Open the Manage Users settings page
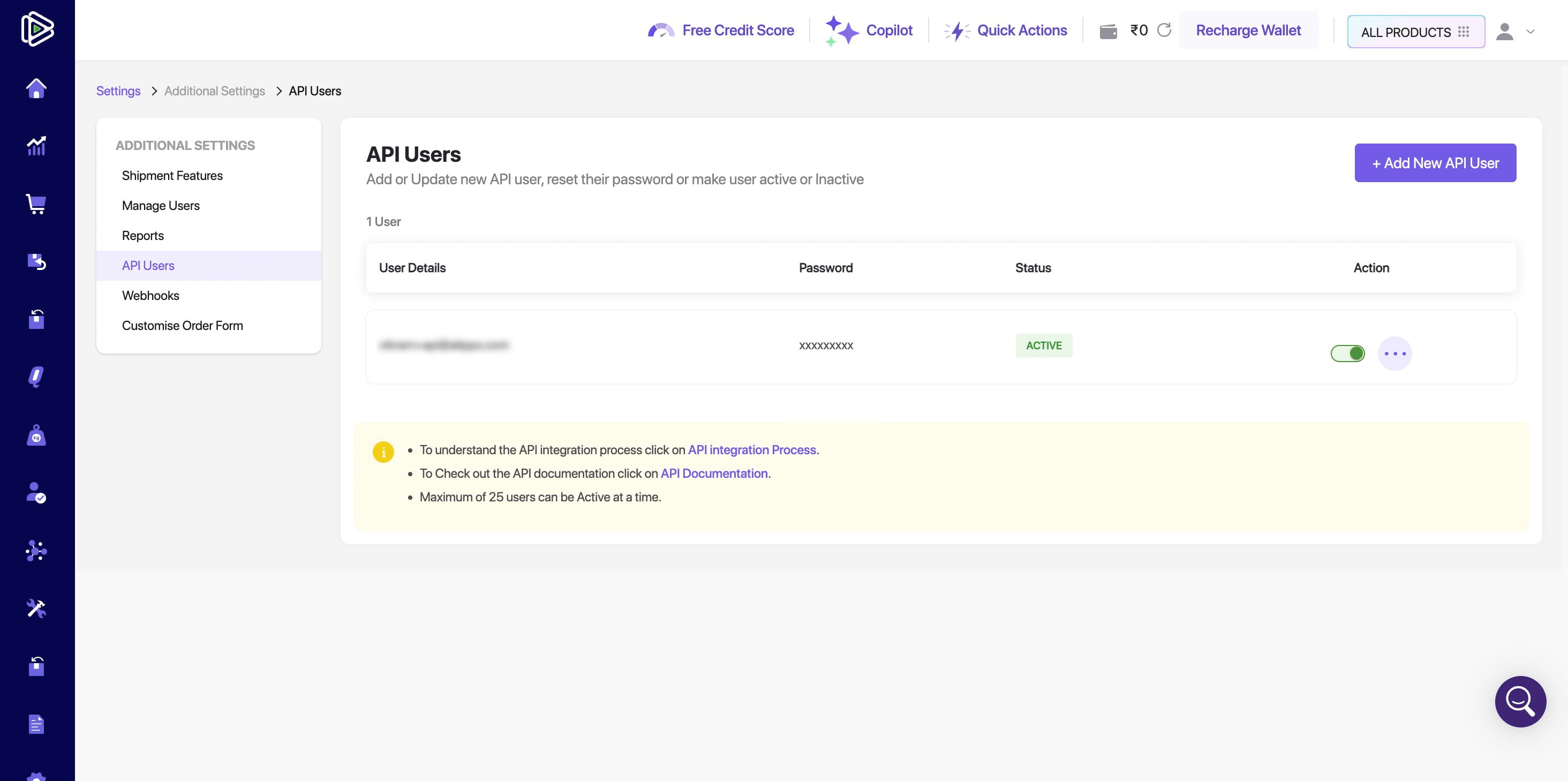The height and width of the screenshot is (781, 1568). point(160,205)
